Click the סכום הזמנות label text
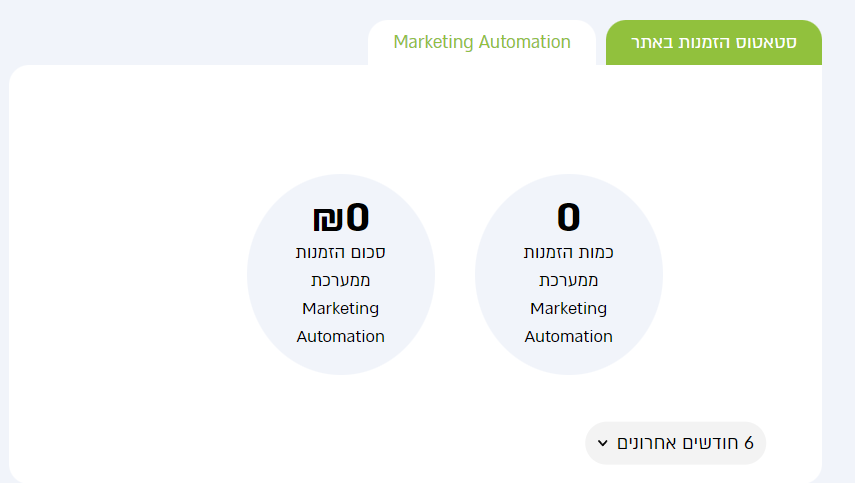The width and height of the screenshot is (855, 483). click(341, 253)
